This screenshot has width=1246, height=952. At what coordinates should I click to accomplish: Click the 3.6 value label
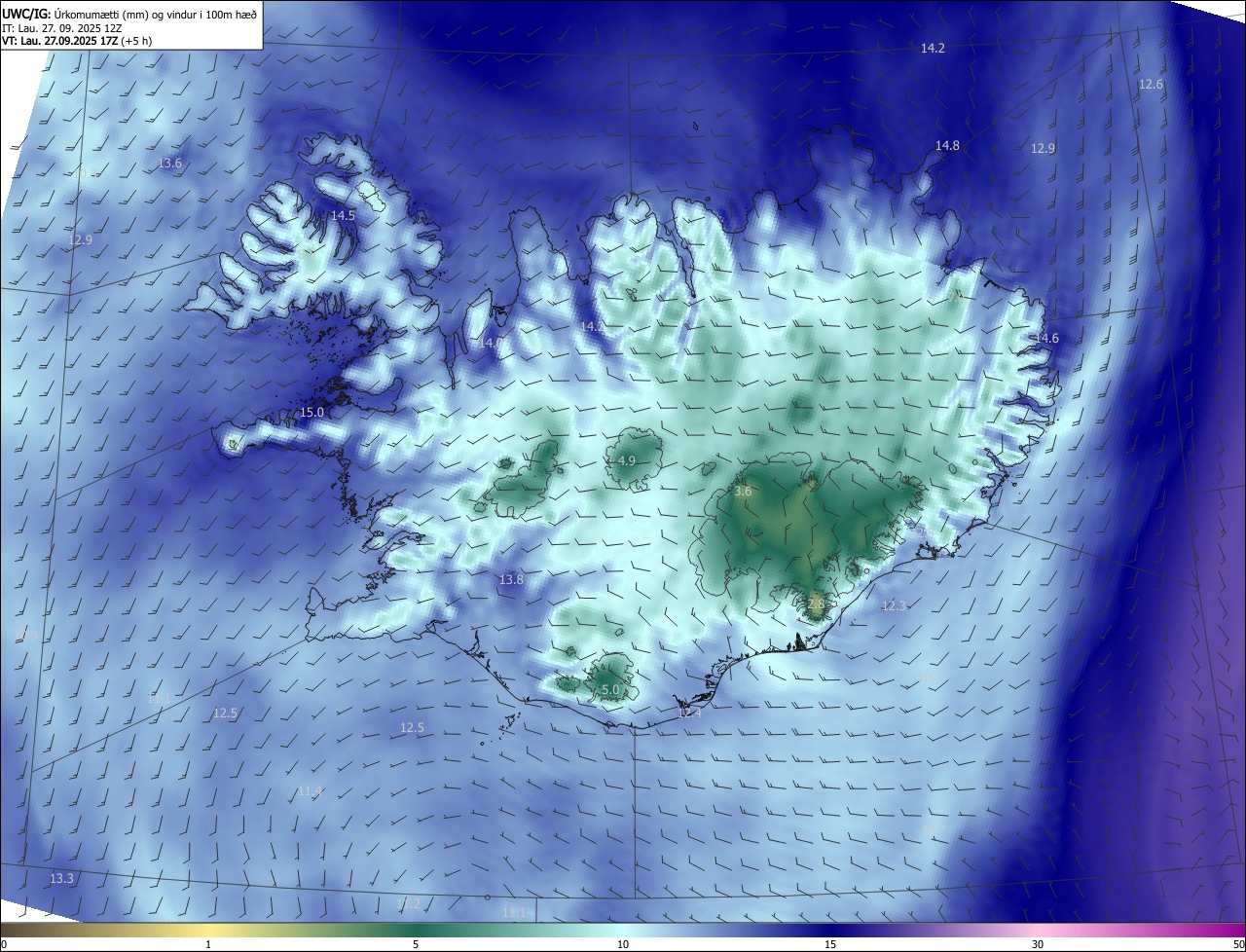(x=743, y=492)
